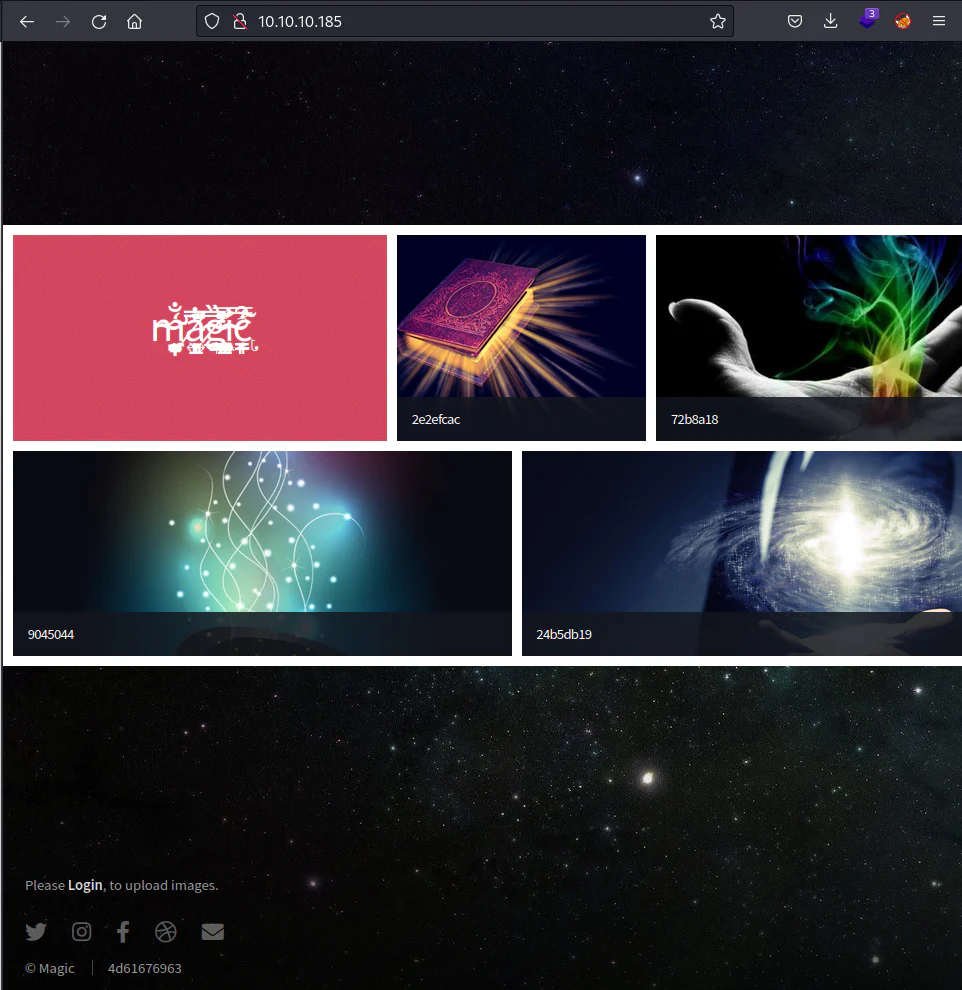
Task: Open the sparkle image 9045044
Action: [x=263, y=553]
